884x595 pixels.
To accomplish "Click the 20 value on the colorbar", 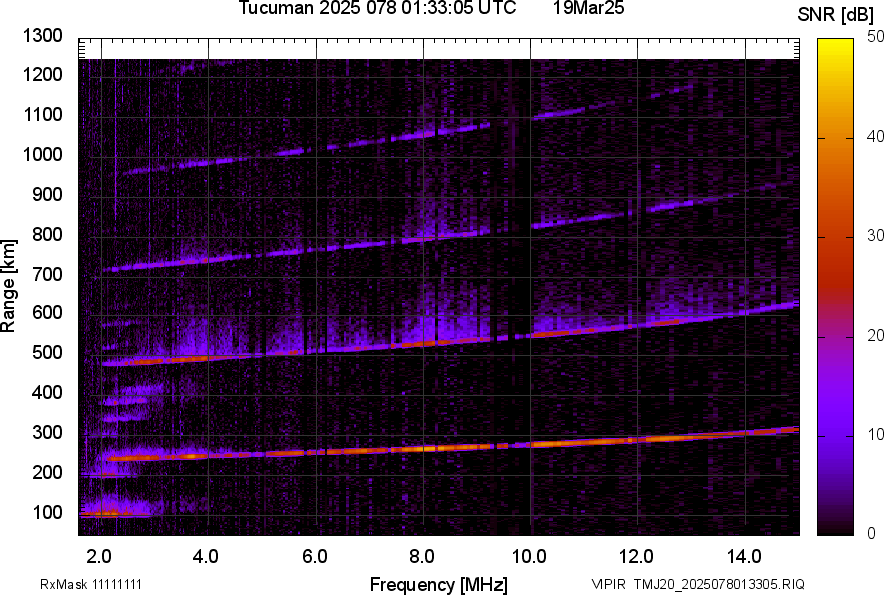I will point(875,335).
